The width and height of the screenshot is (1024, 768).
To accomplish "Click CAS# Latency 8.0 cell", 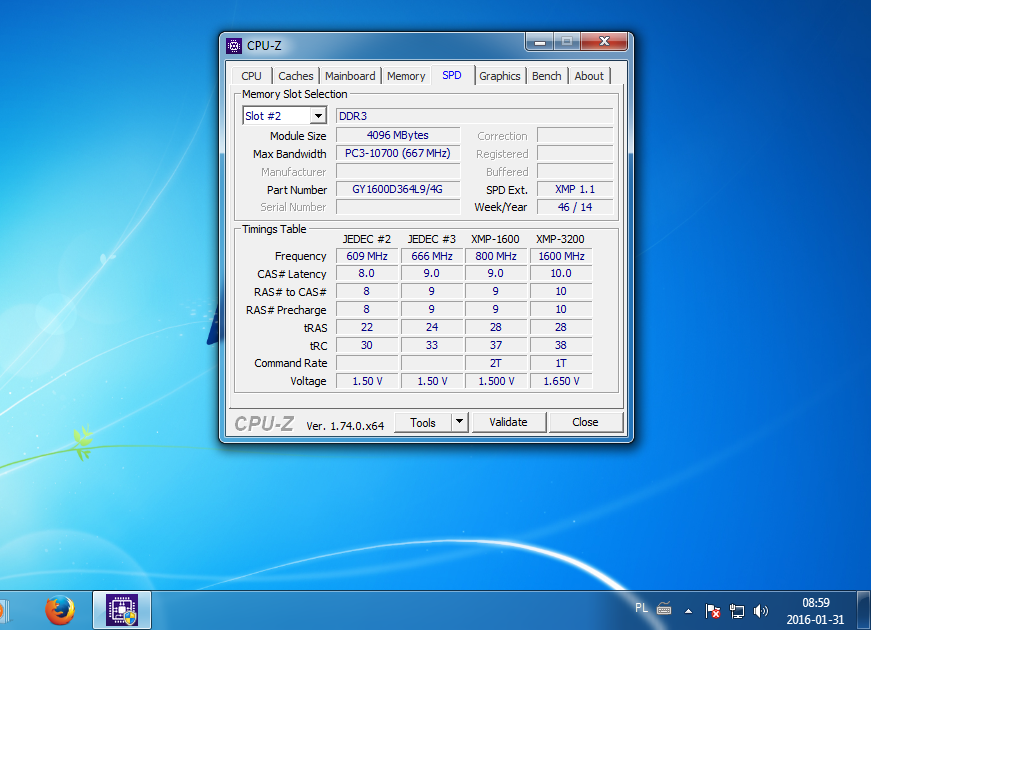I will 367,274.
